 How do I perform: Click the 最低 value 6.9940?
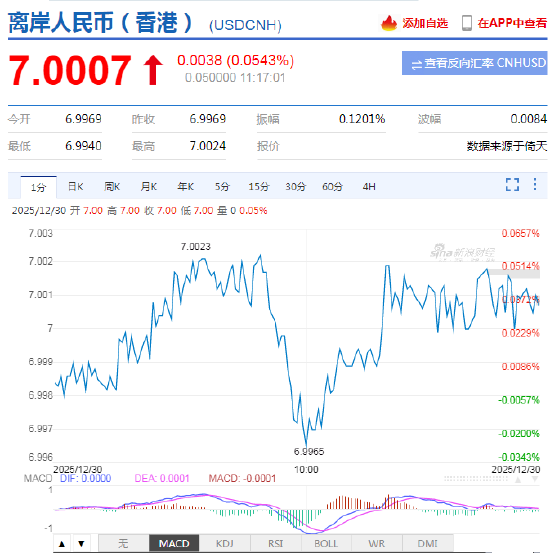point(83,146)
